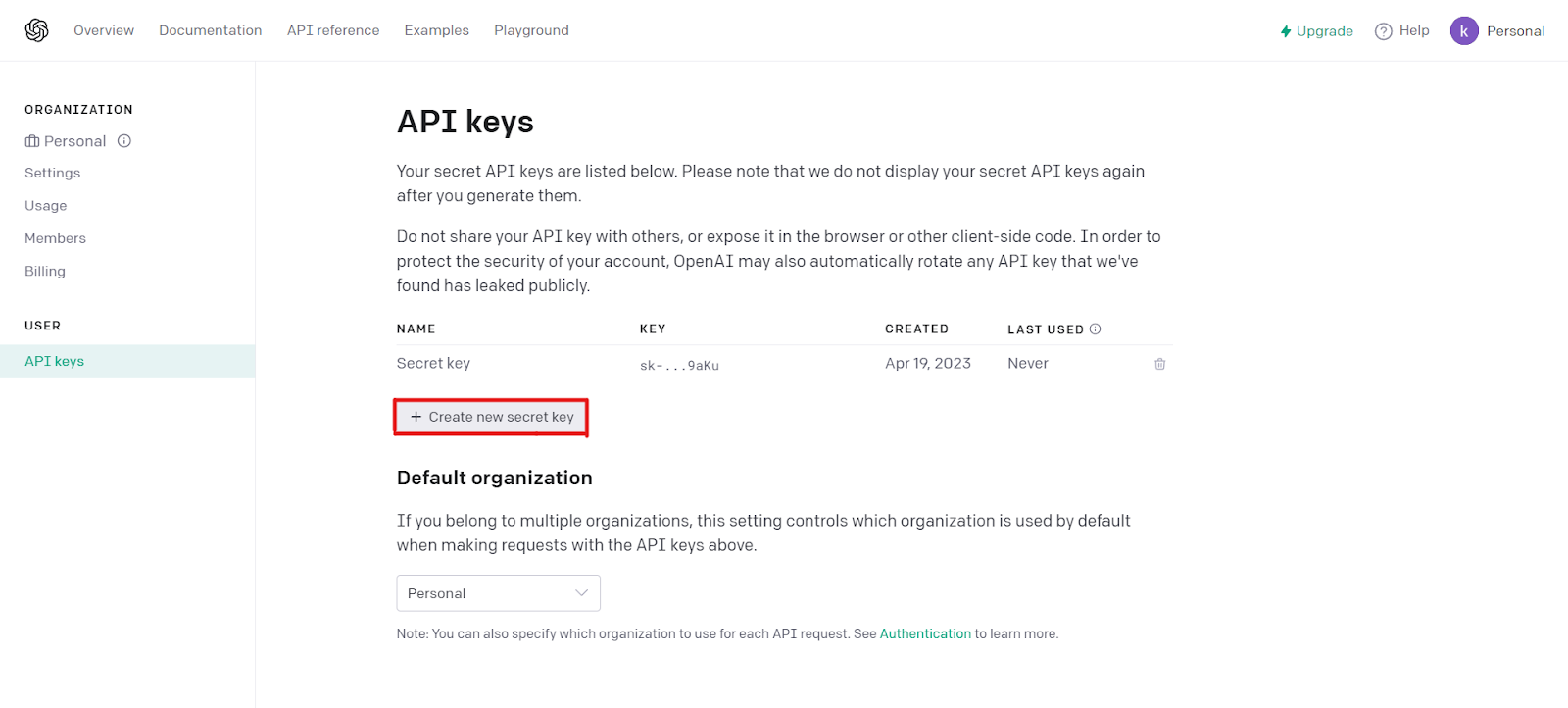Image resolution: width=1568 pixels, height=708 pixels.
Task: Follow the Authentication link
Action: [925, 633]
